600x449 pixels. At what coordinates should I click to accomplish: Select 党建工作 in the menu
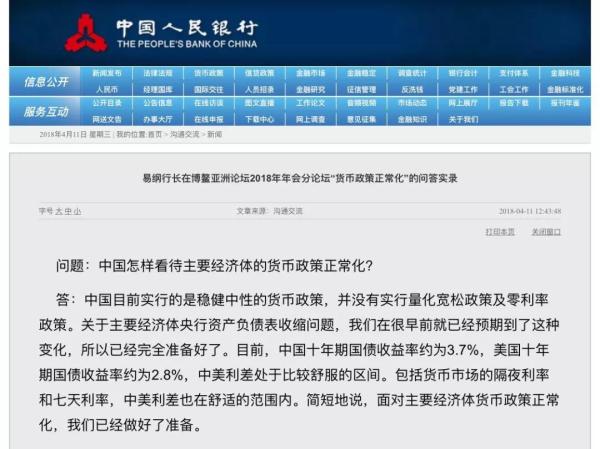point(463,90)
